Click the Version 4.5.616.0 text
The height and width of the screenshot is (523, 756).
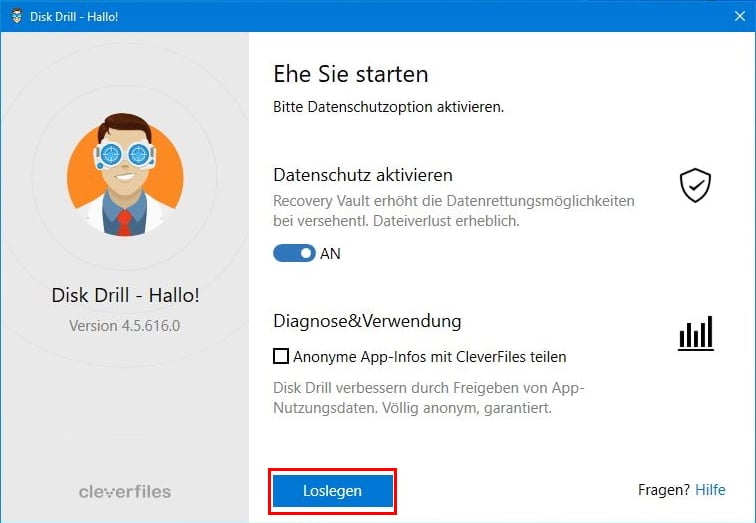point(124,326)
